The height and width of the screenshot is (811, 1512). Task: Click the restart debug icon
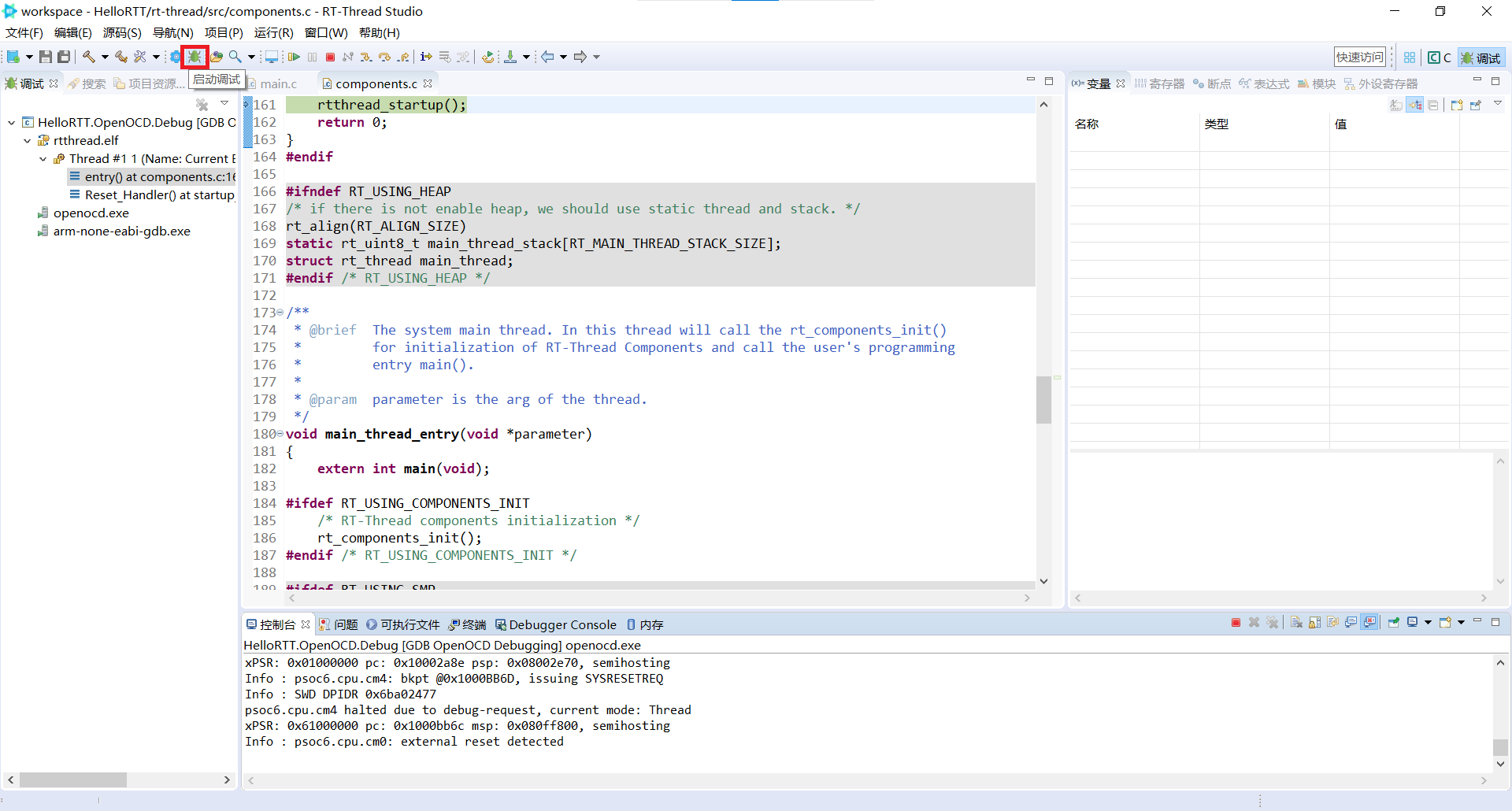pos(488,57)
